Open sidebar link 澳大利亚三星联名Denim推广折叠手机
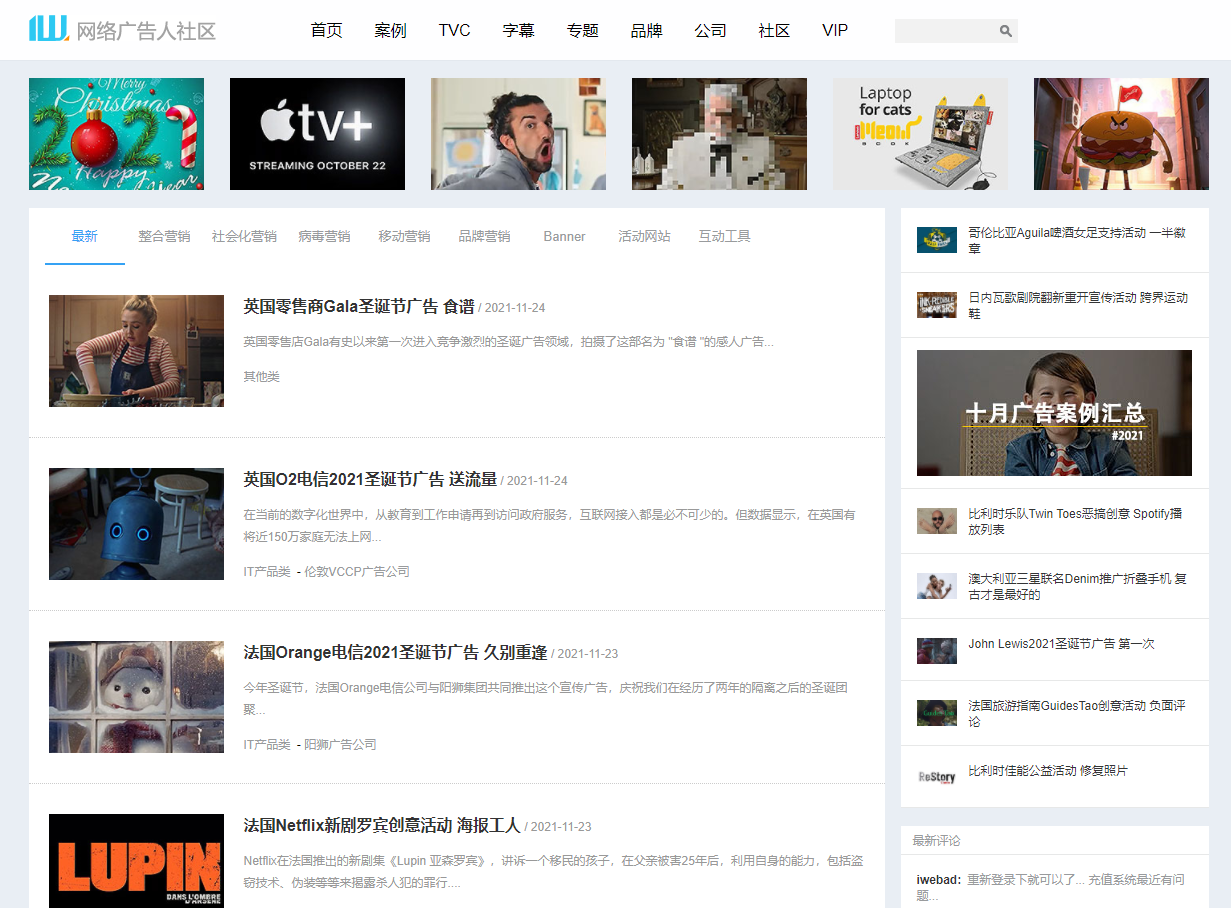 (1078, 586)
